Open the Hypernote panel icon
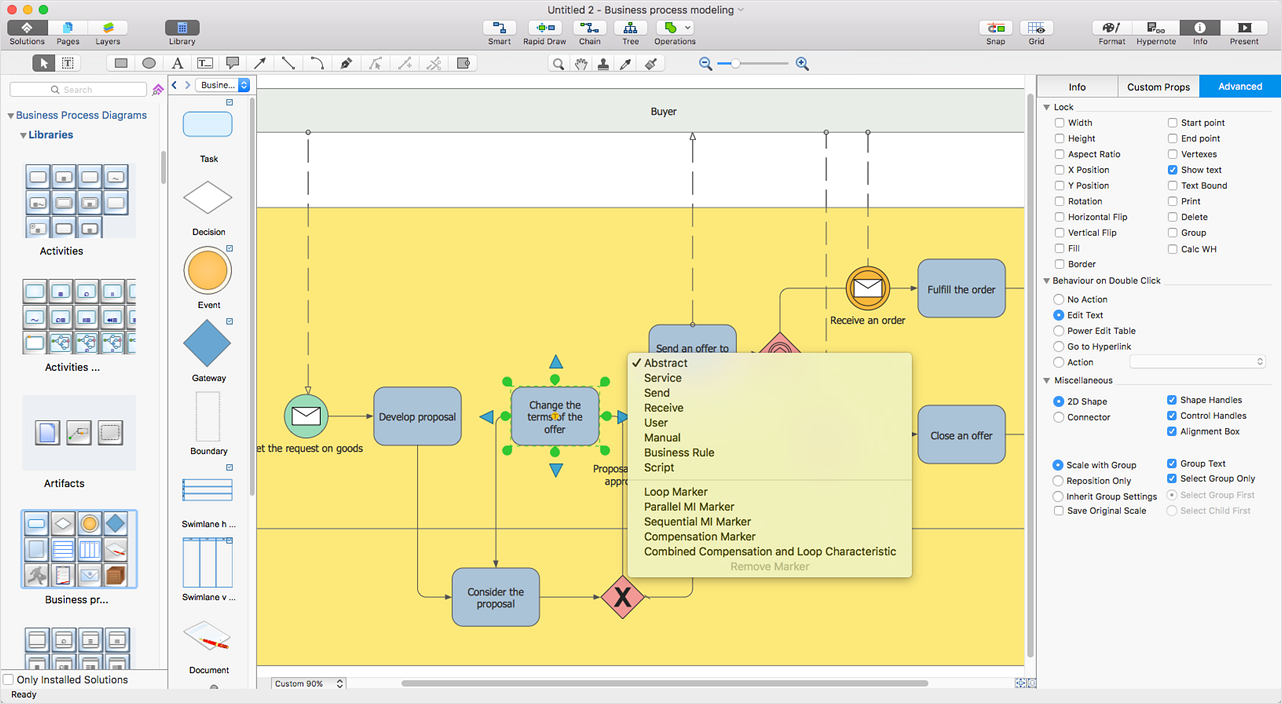 click(x=1155, y=29)
